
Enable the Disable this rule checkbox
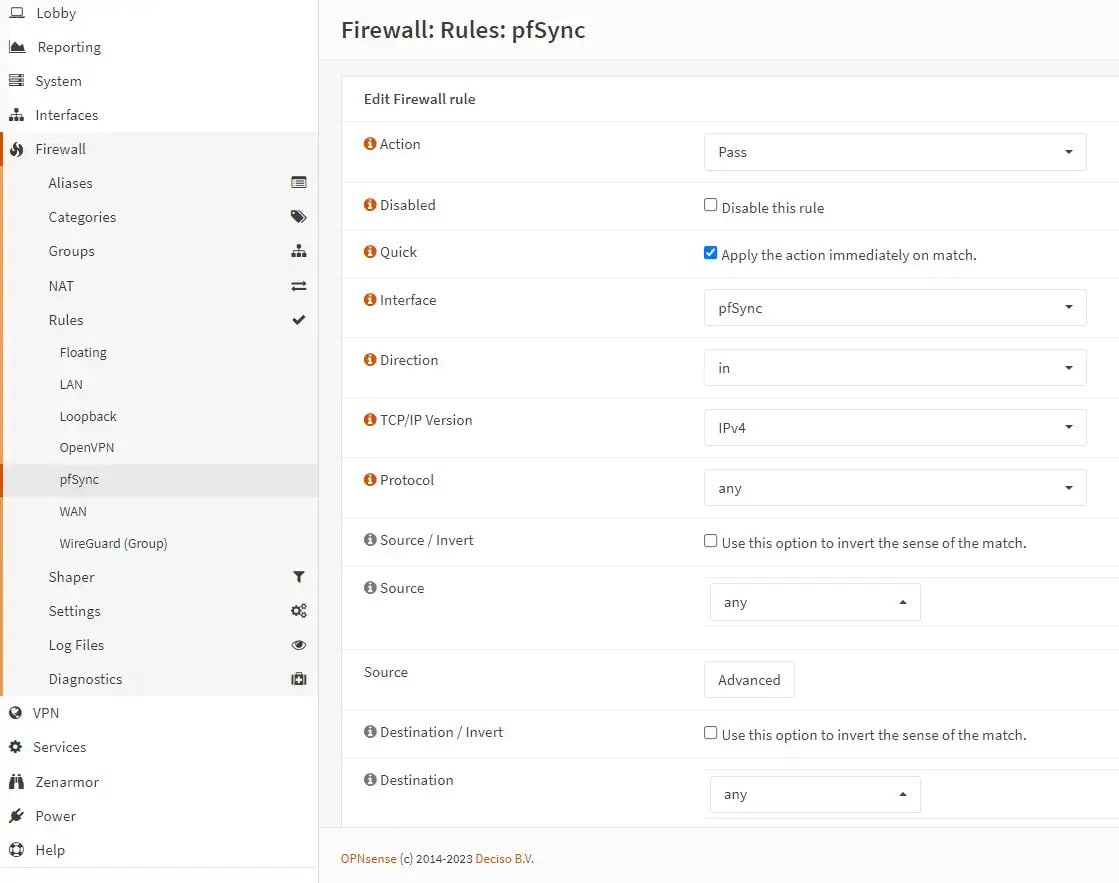710,205
